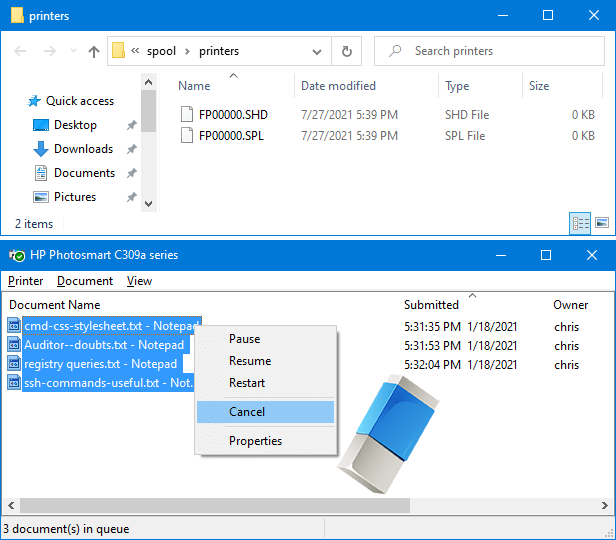
Task: Choose Pause in the context menu
Action: click(x=244, y=339)
